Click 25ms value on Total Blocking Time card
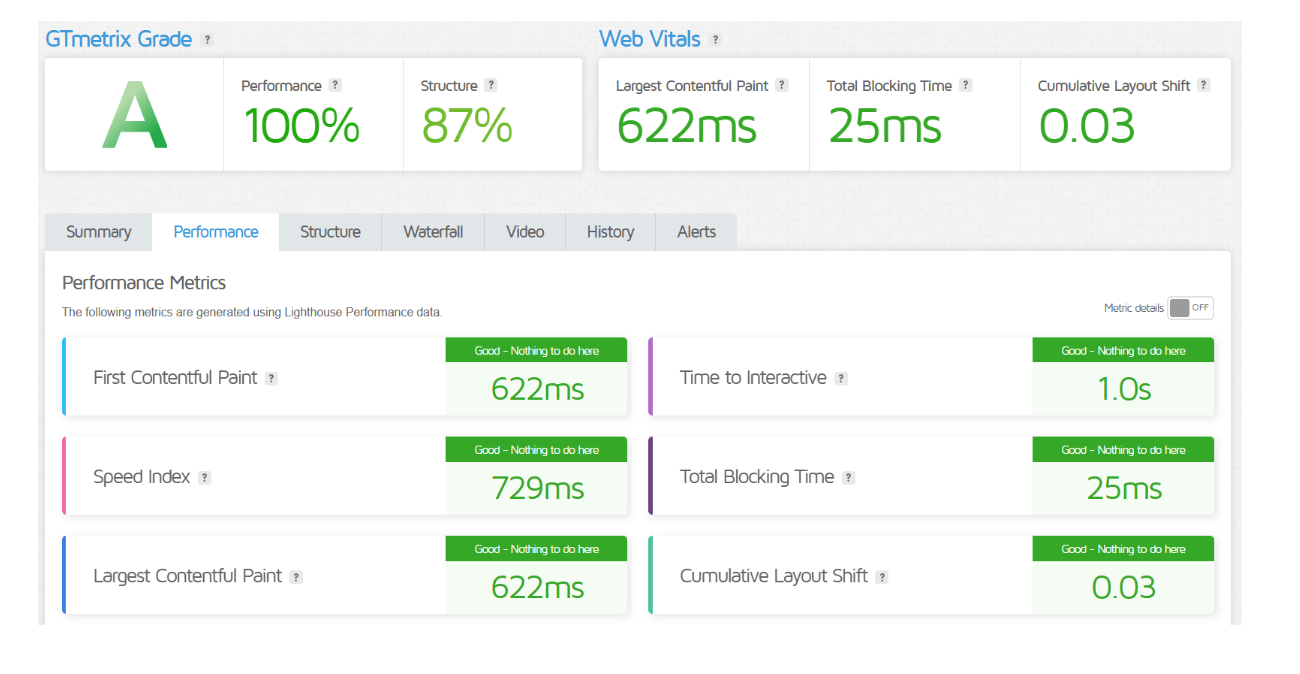The height and width of the screenshot is (674, 1300). coord(1124,488)
